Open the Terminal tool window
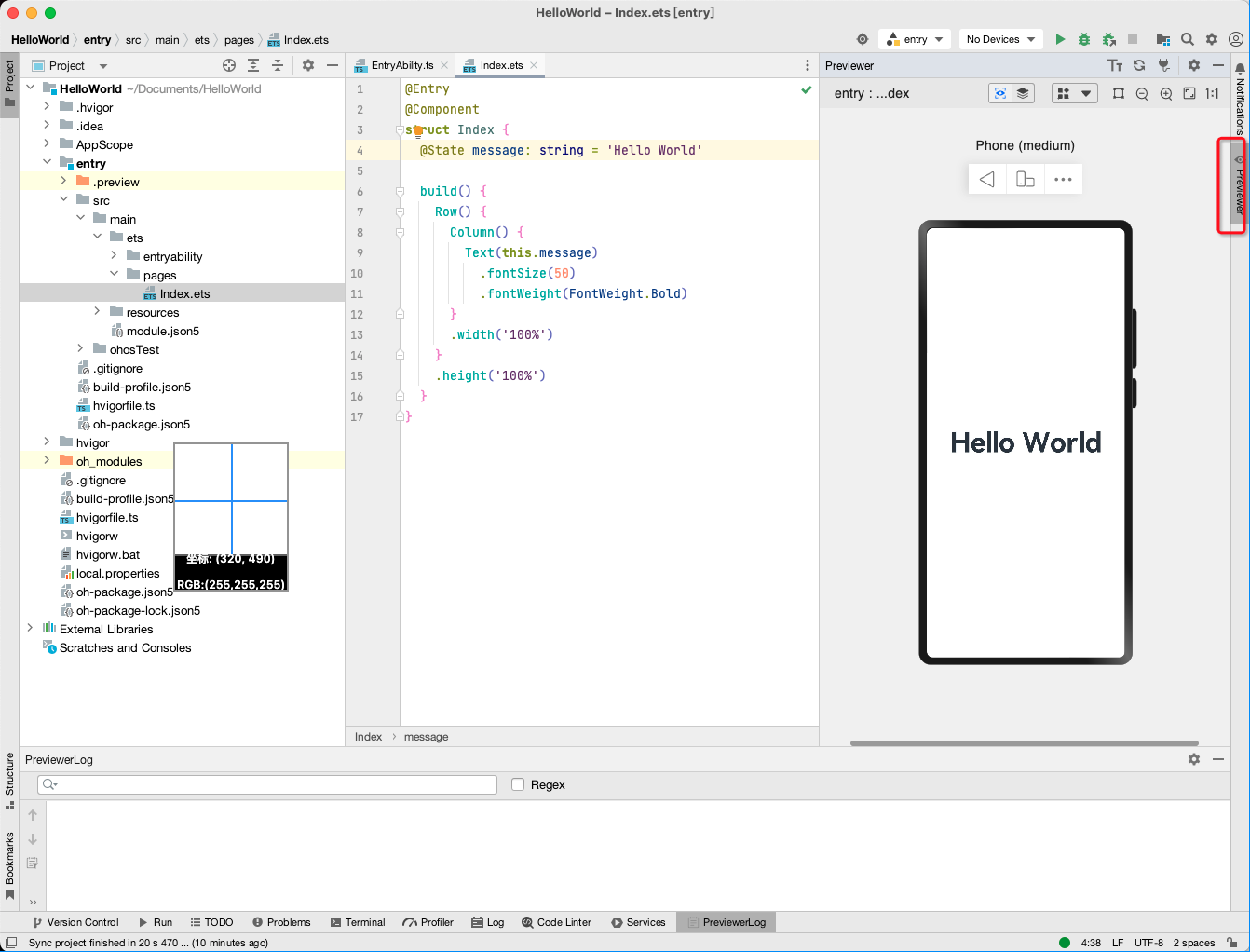Viewport: 1250px width, 952px height. point(358,922)
